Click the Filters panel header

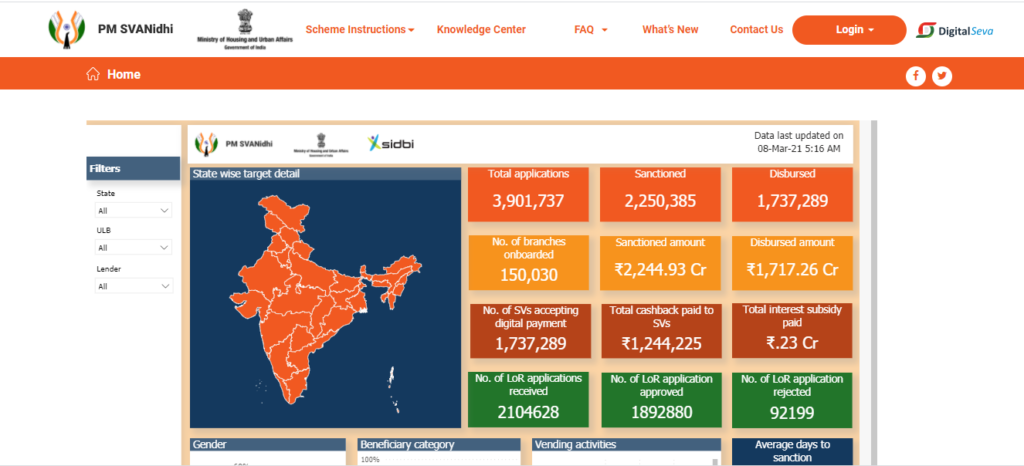pyautogui.click(x=133, y=168)
